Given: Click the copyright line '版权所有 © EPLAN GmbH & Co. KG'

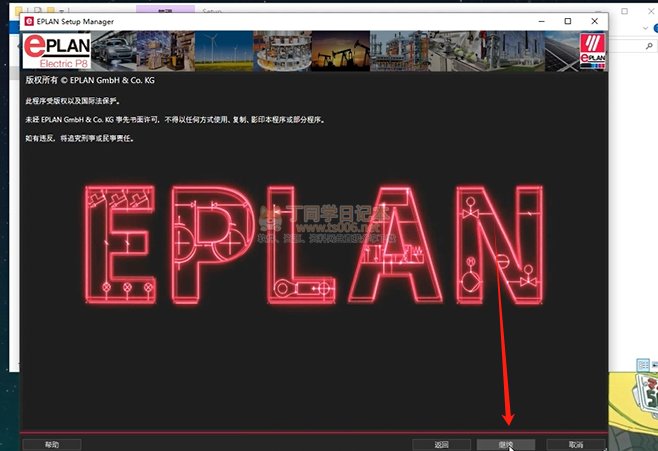Looking at the screenshot, I should click(x=90, y=80).
